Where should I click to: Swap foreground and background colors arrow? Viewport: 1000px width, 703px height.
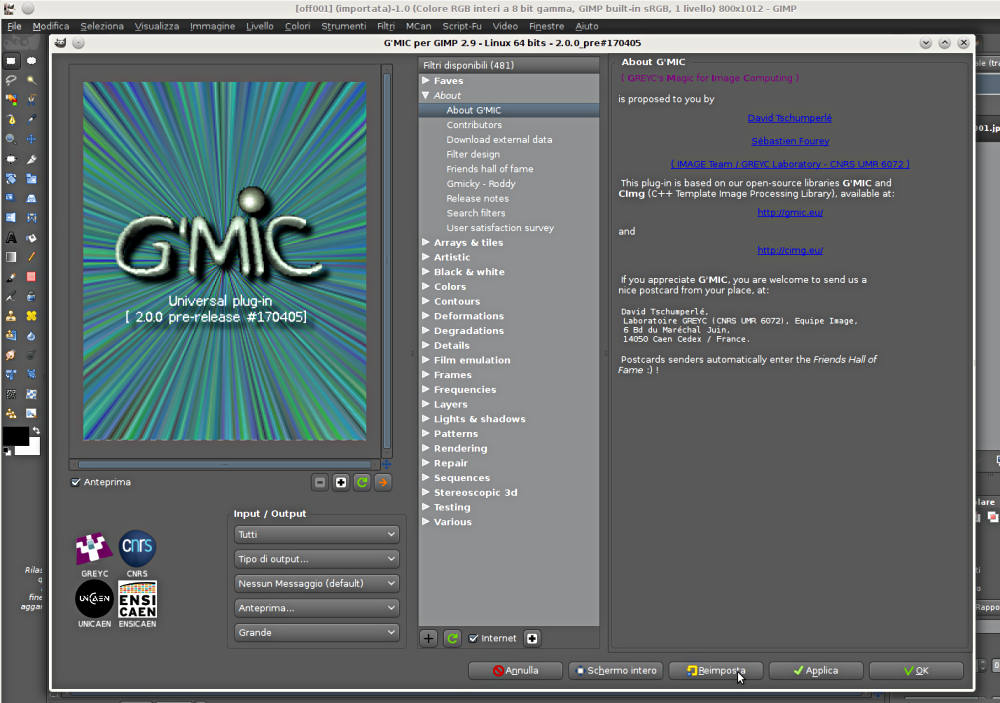point(36,431)
